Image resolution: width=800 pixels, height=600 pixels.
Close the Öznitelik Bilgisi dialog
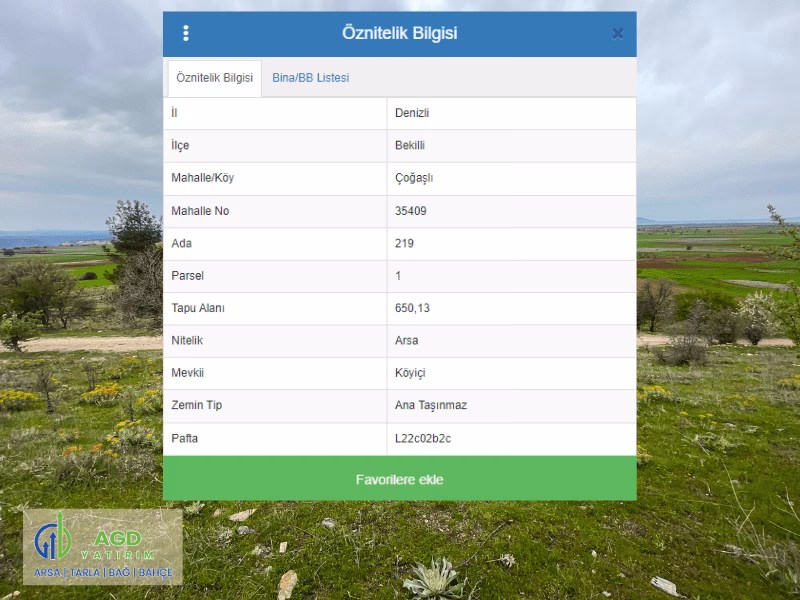pyautogui.click(x=617, y=34)
